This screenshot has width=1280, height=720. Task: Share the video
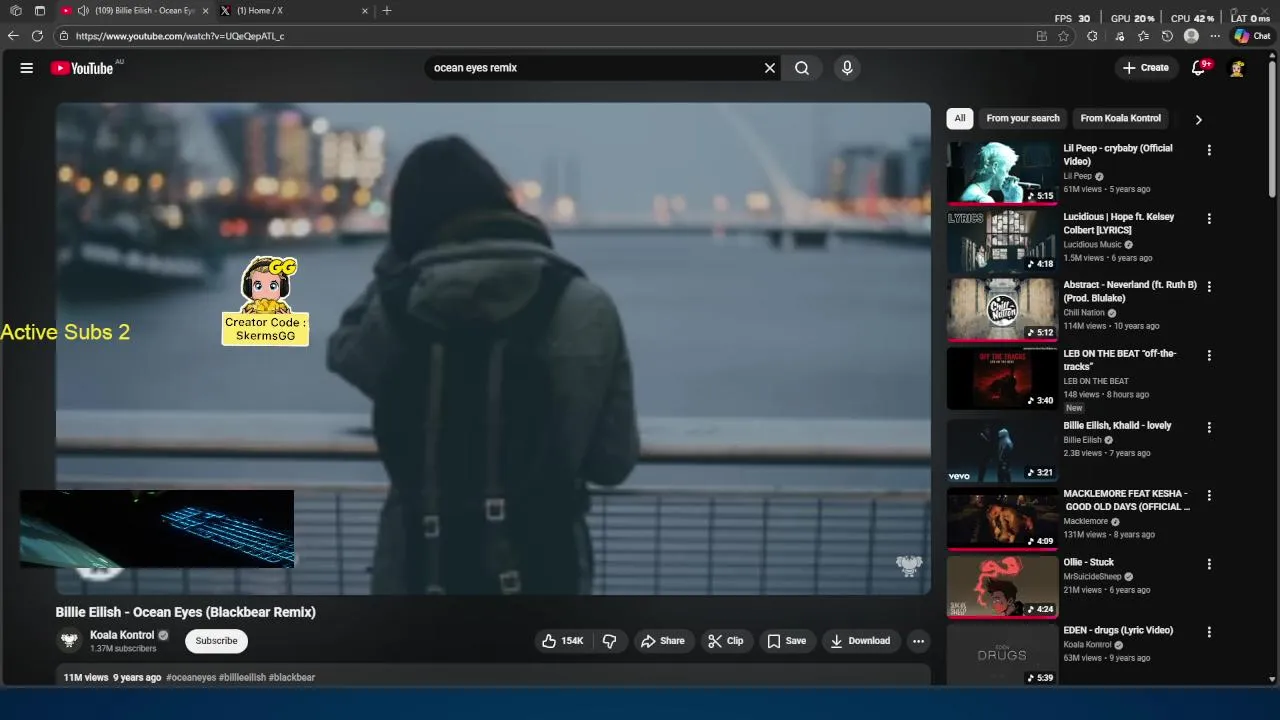[663, 641]
